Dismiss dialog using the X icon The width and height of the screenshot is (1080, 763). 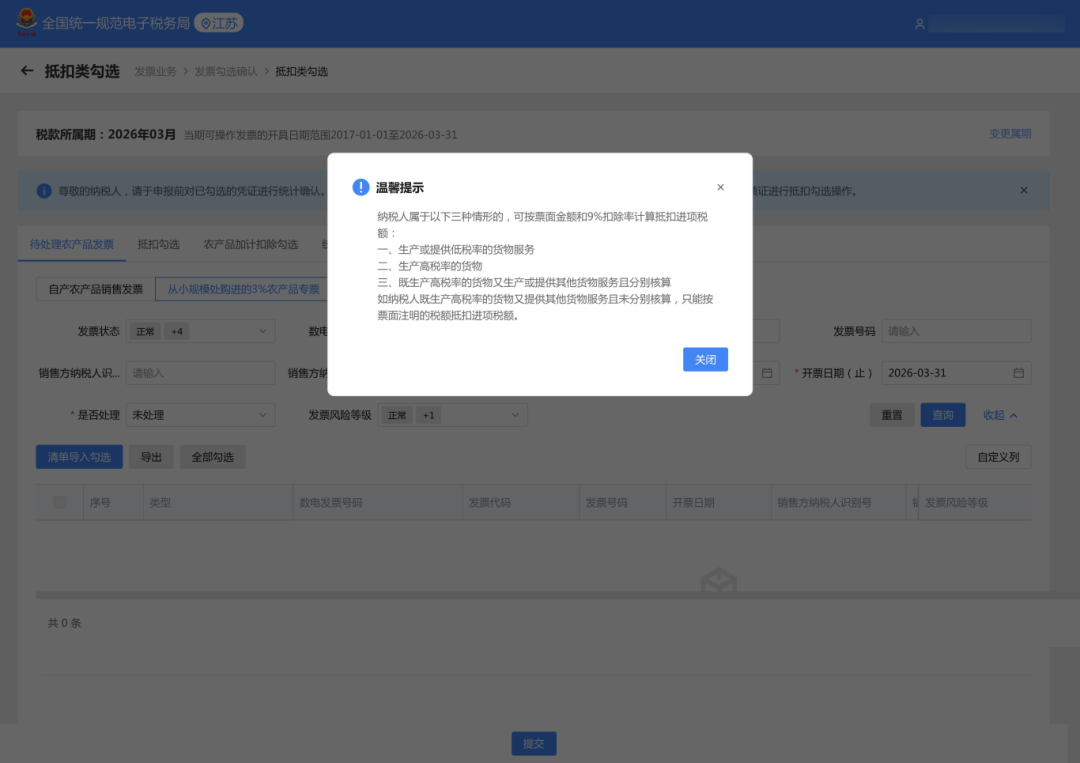coord(720,187)
